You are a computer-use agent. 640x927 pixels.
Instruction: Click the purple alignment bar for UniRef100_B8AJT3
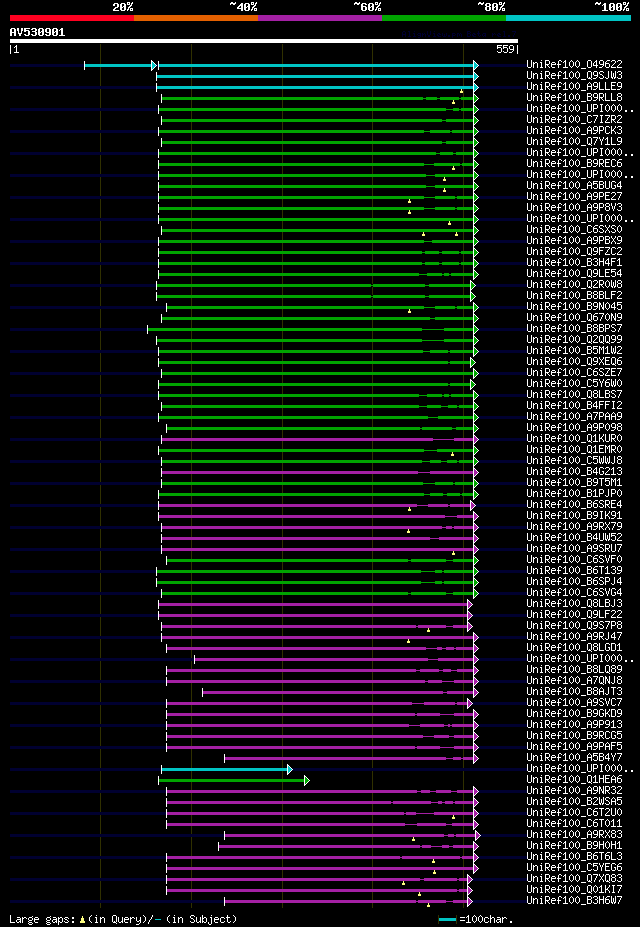[338, 692]
